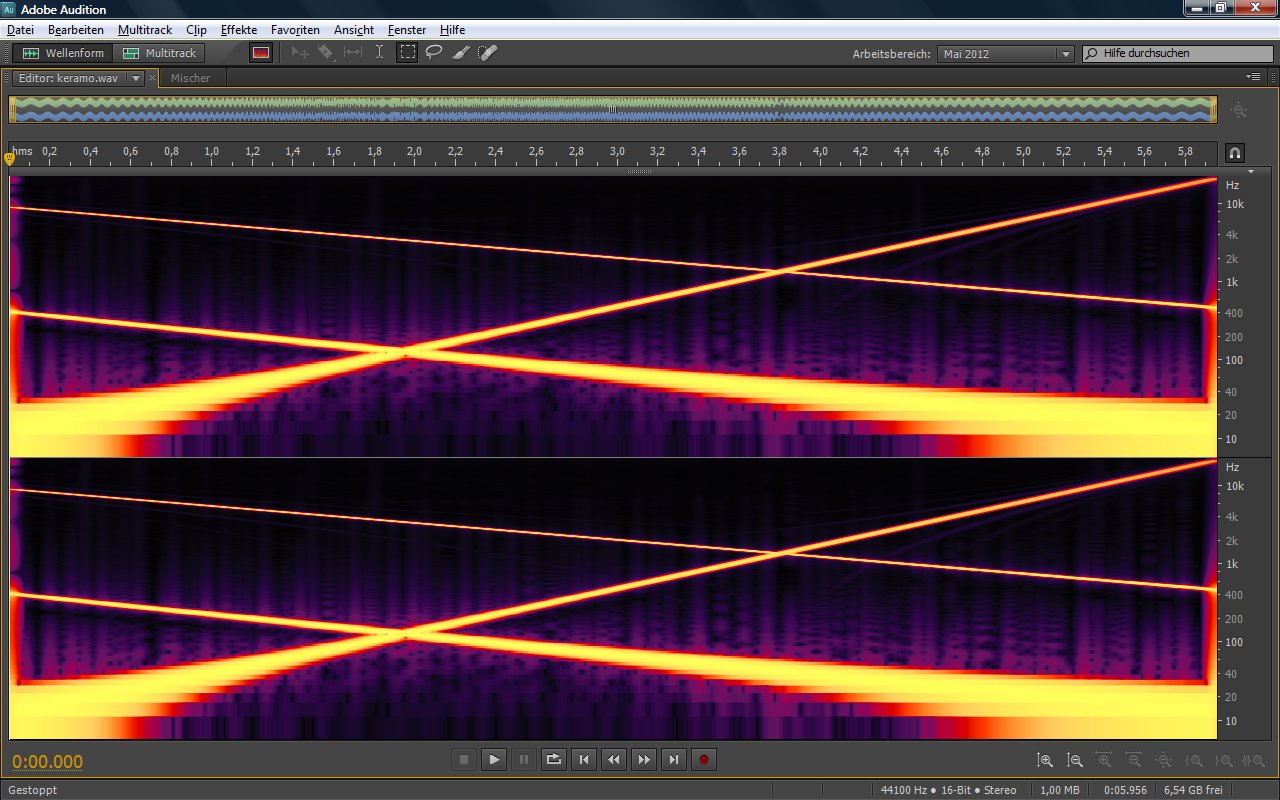Select the Time Selection tool
The height and width of the screenshot is (800, 1280).
[x=379, y=53]
